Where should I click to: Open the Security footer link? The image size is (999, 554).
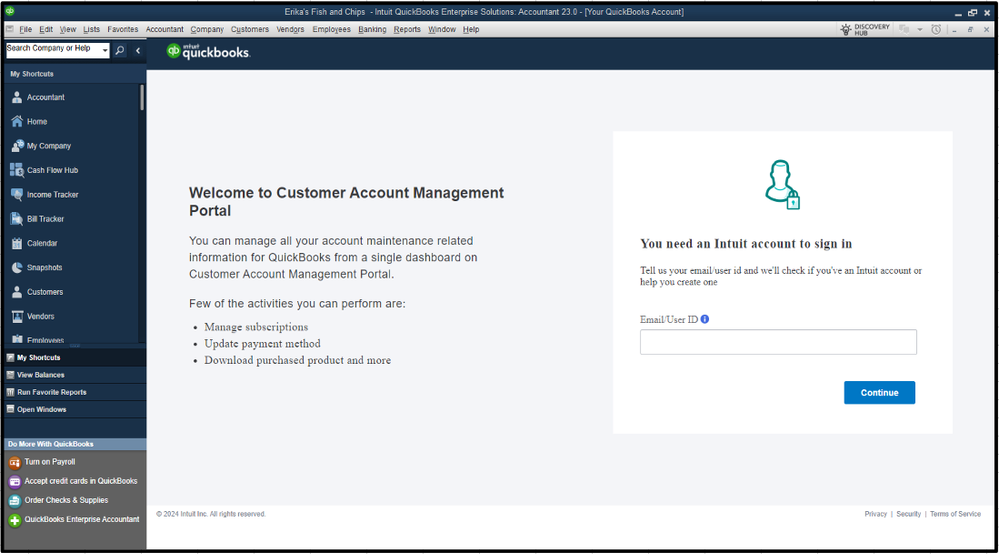pyautogui.click(x=909, y=515)
